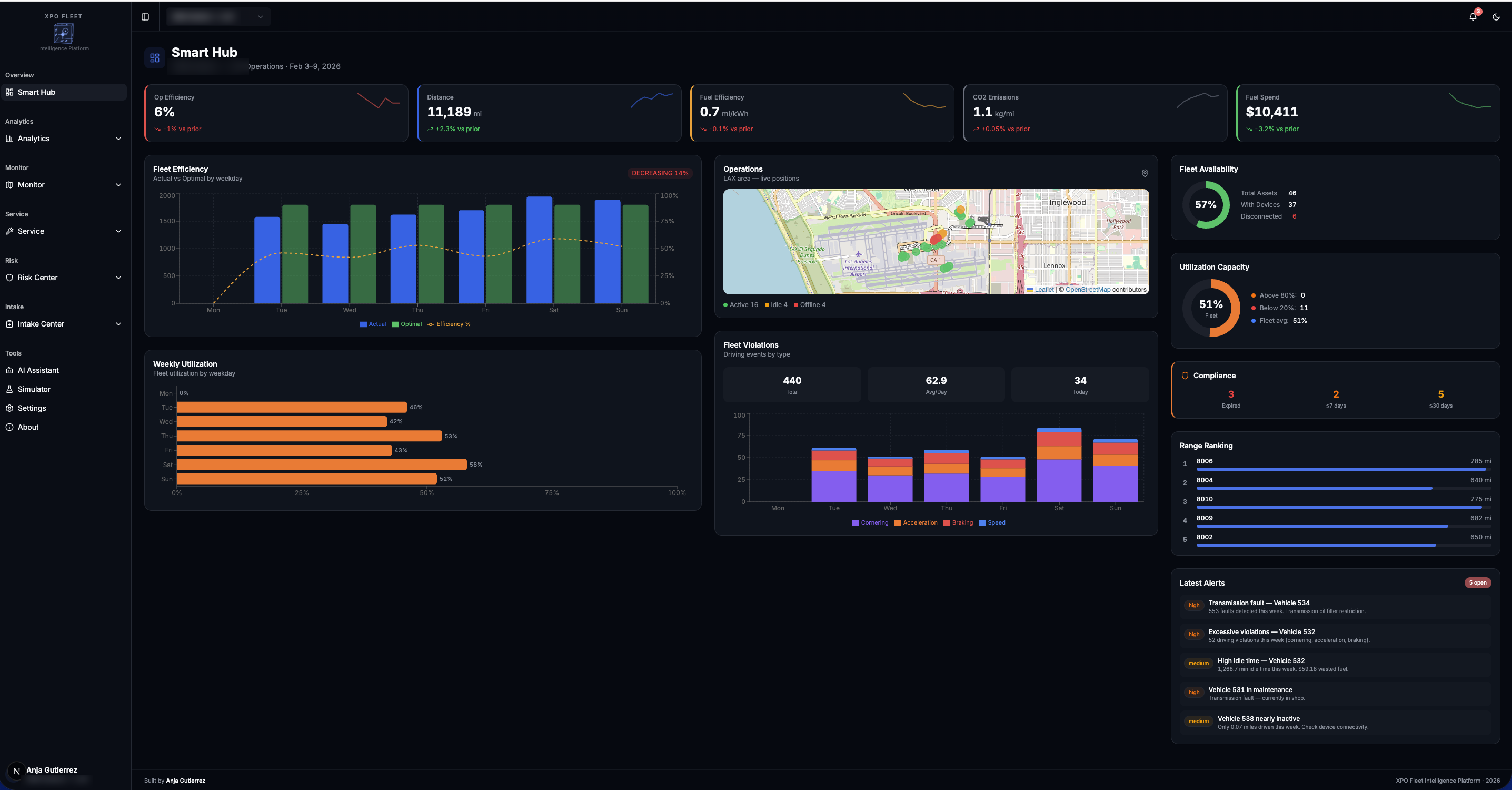Click the shield icon in Compliance card
Image resolution: width=1512 pixels, height=790 pixels.
(x=1185, y=376)
